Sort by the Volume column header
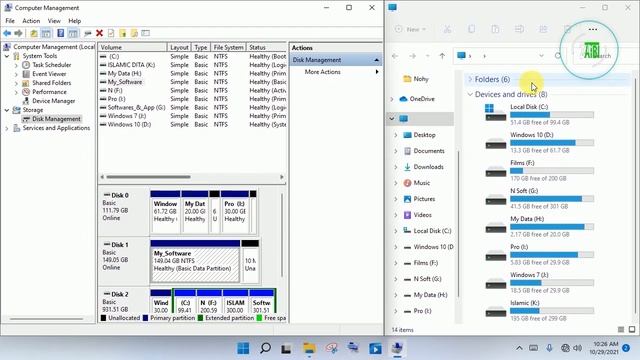640x360 pixels. point(133,47)
